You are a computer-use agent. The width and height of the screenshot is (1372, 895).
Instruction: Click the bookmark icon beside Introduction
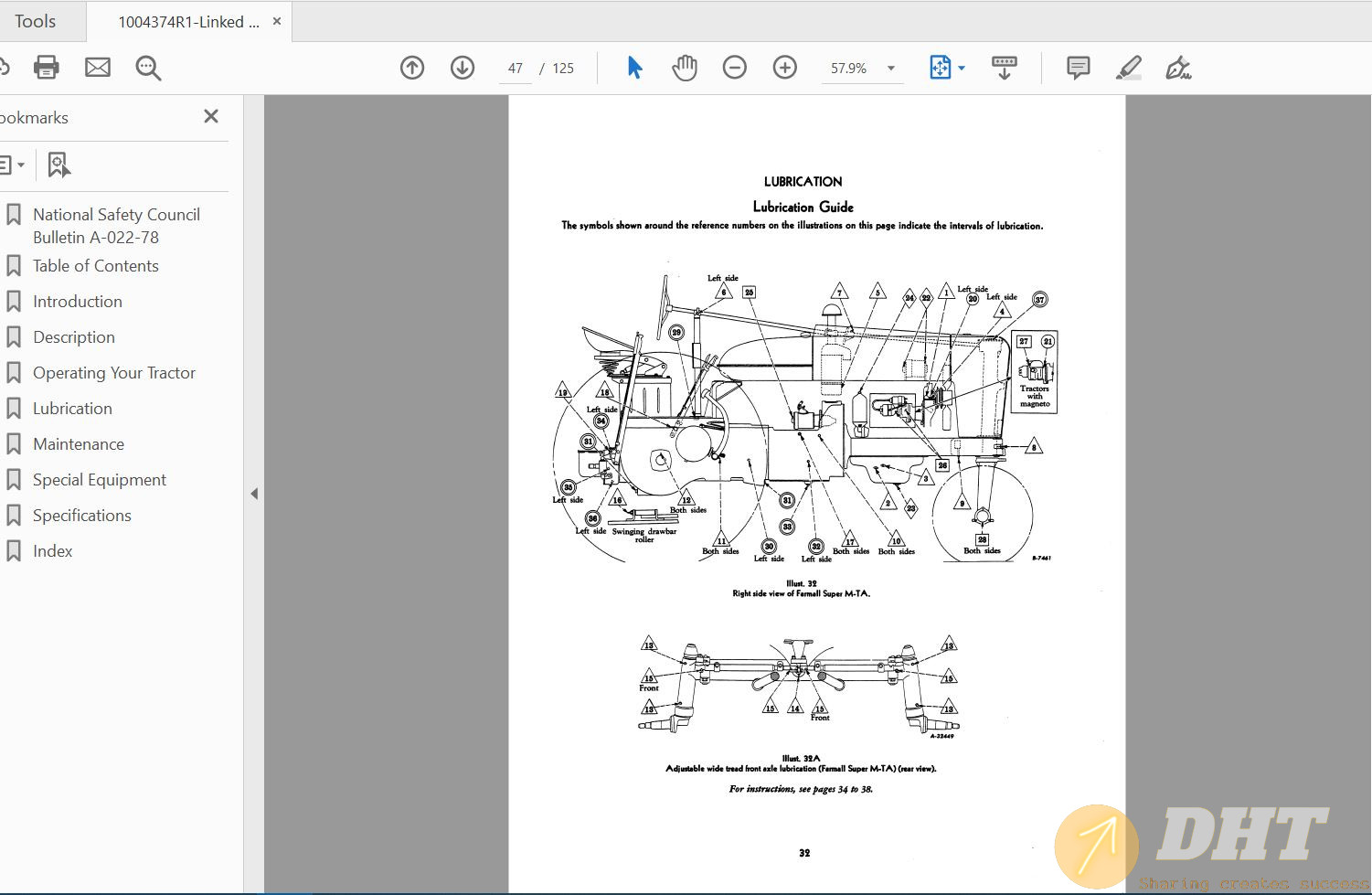point(14,301)
